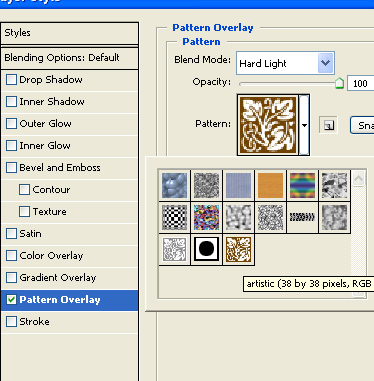Pick the brown artistic leaf pattern thumbnail
Image resolution: width=374 pixels, height=381 pixels.
tap(238, 249)
